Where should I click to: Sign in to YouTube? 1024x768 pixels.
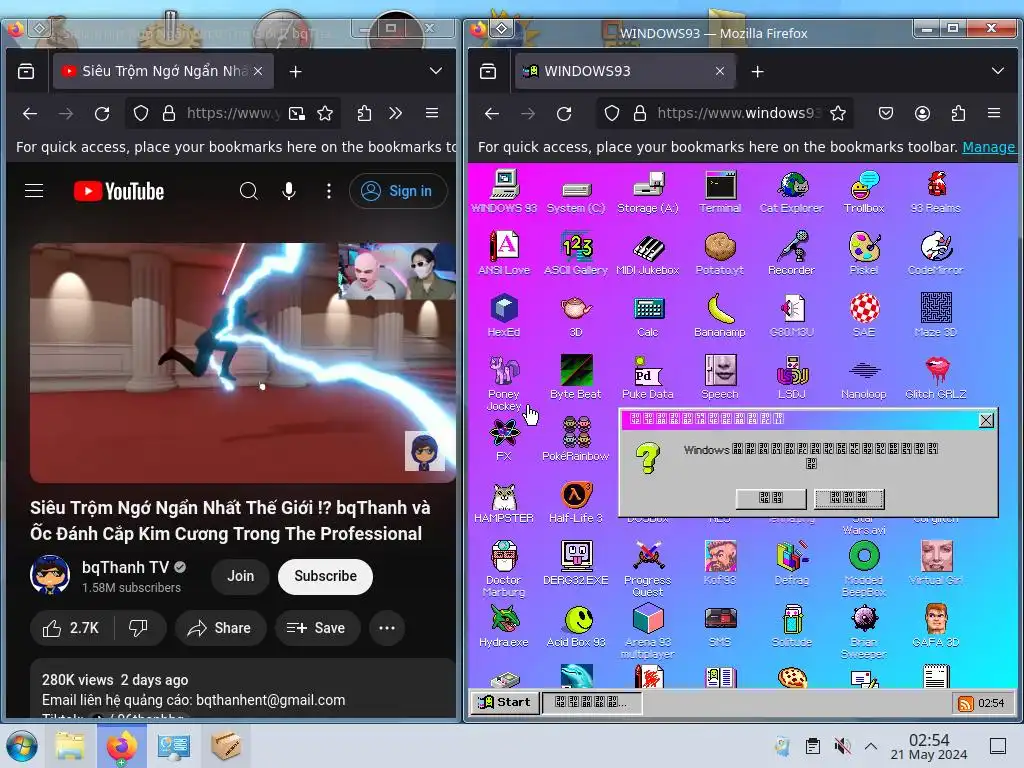coord(398,191)
